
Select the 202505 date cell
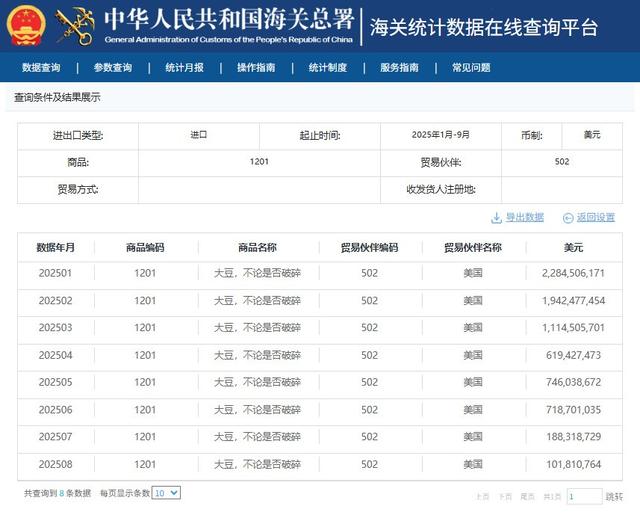coord(56,382)
